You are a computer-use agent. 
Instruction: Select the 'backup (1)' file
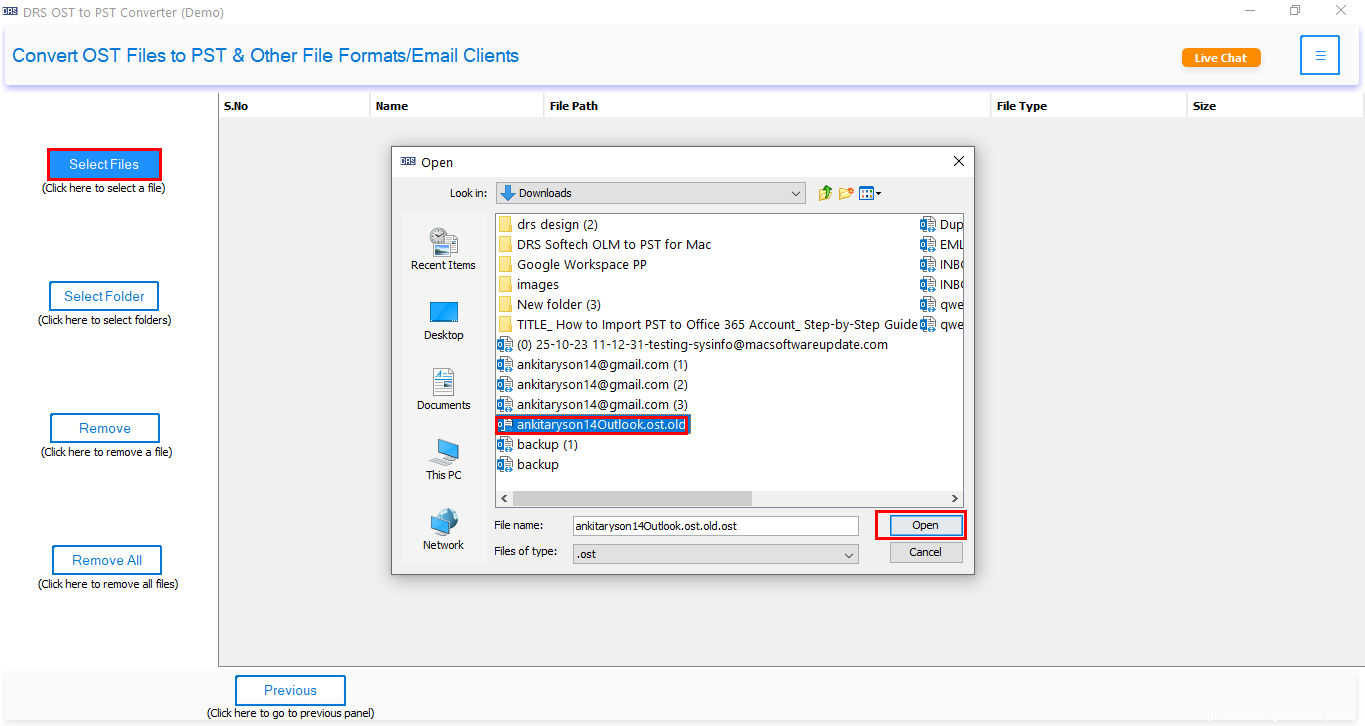tap(538, 444)
